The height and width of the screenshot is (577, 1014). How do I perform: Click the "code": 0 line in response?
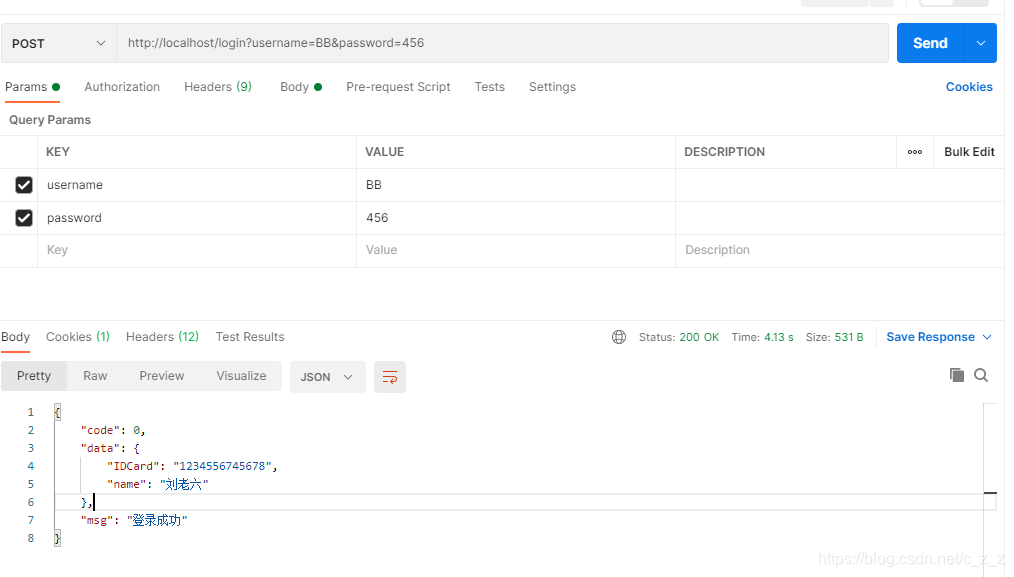coord(113,430)
